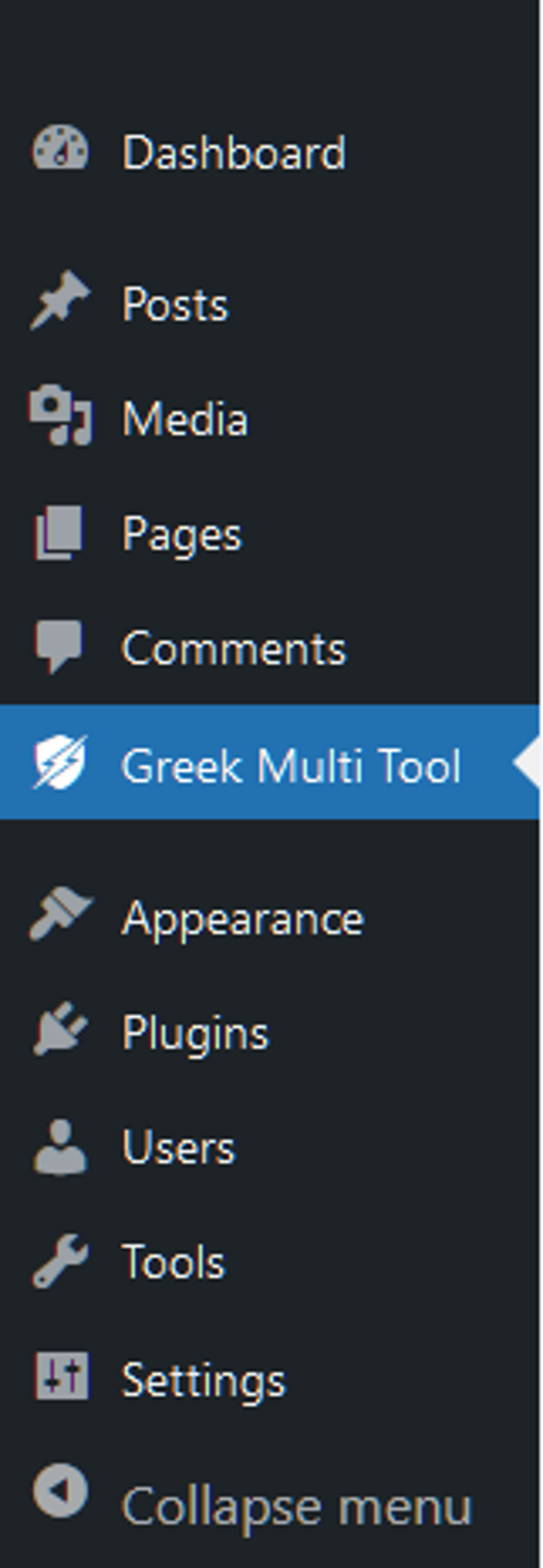Open the Greek Multi Tool menu label
Image resolution: width=543 pixels, height=1568 pixels.
point(291,766)
